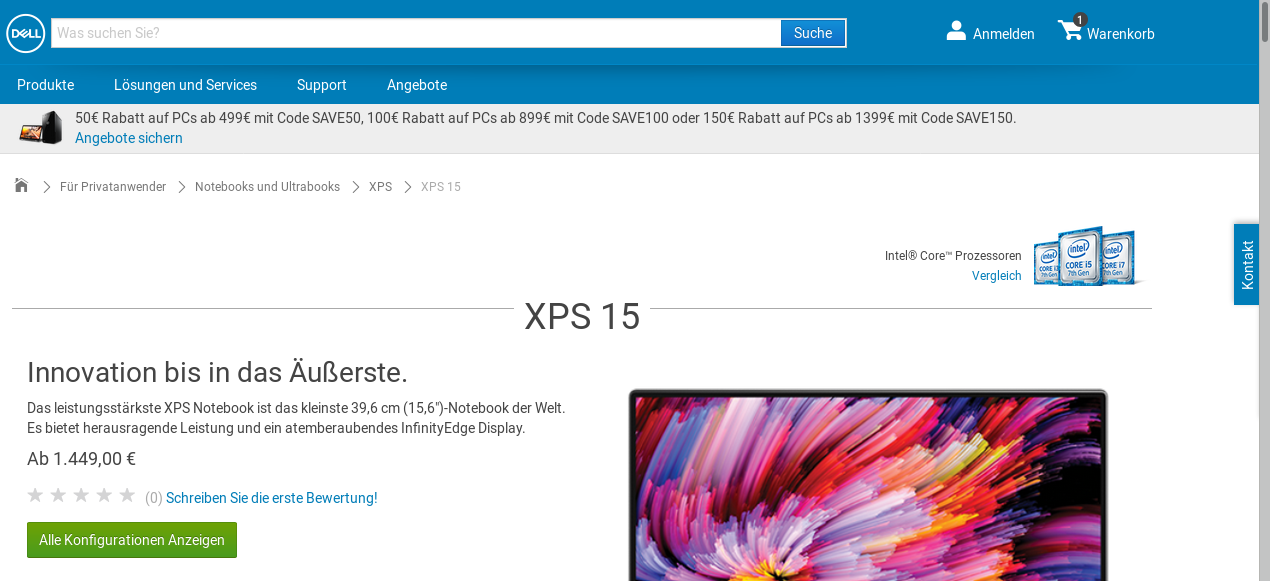Click the Vergleich link
The image size is (1270, 581).
(997, 276)
